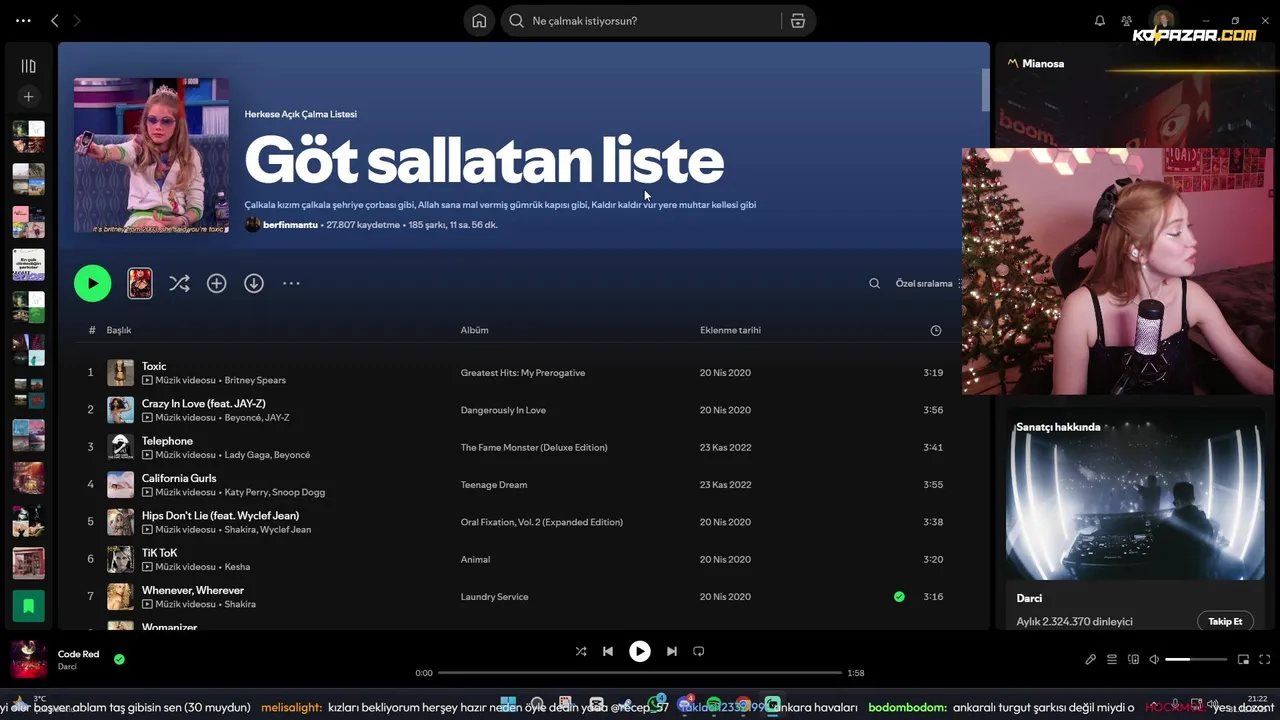
Task: Click the Mianosa panel header
Action: pyautogui.click(x=1043, y=63)
